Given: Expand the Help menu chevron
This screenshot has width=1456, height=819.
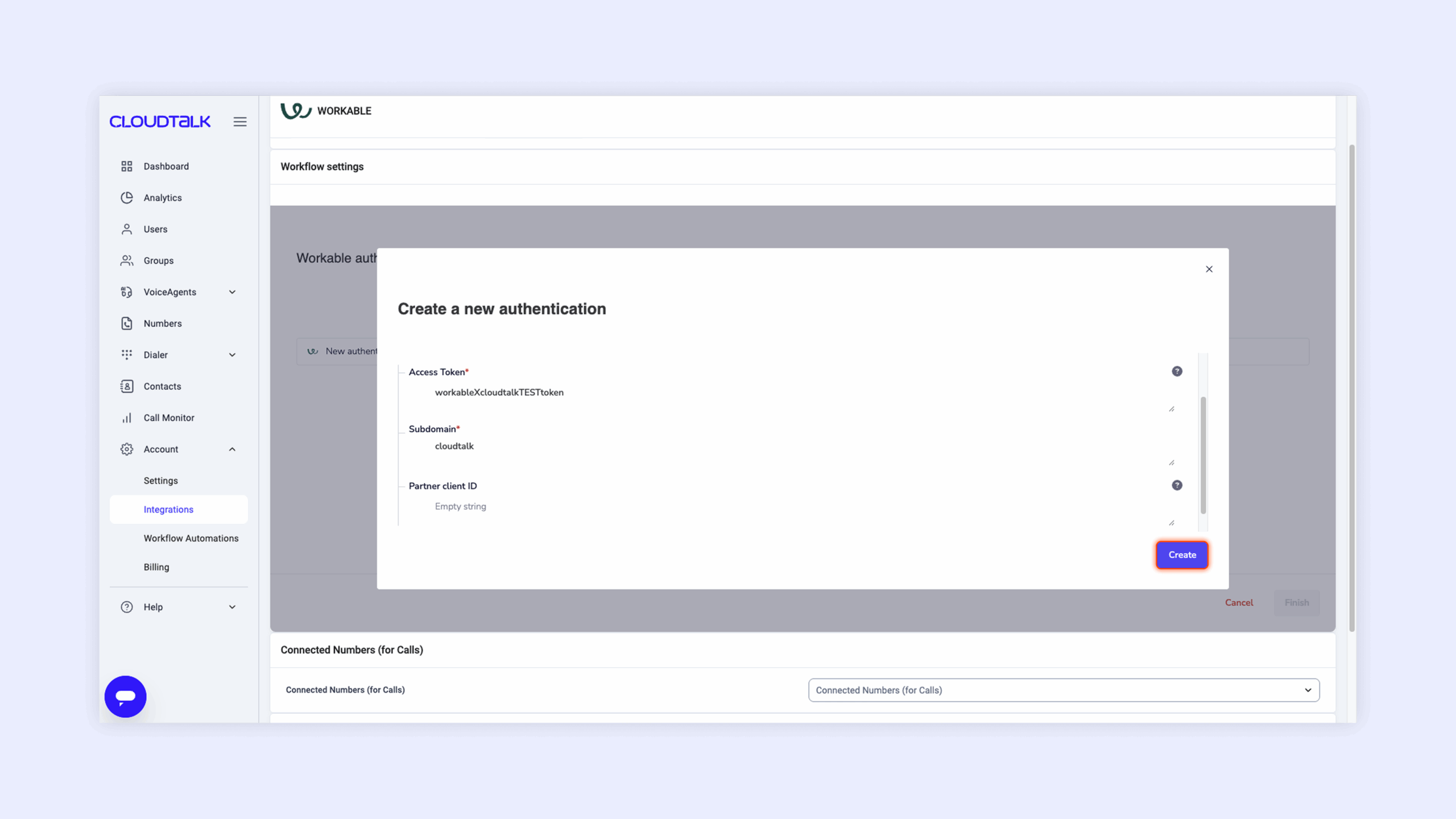Looking at the screenshot, I should (x=232, y=607).
